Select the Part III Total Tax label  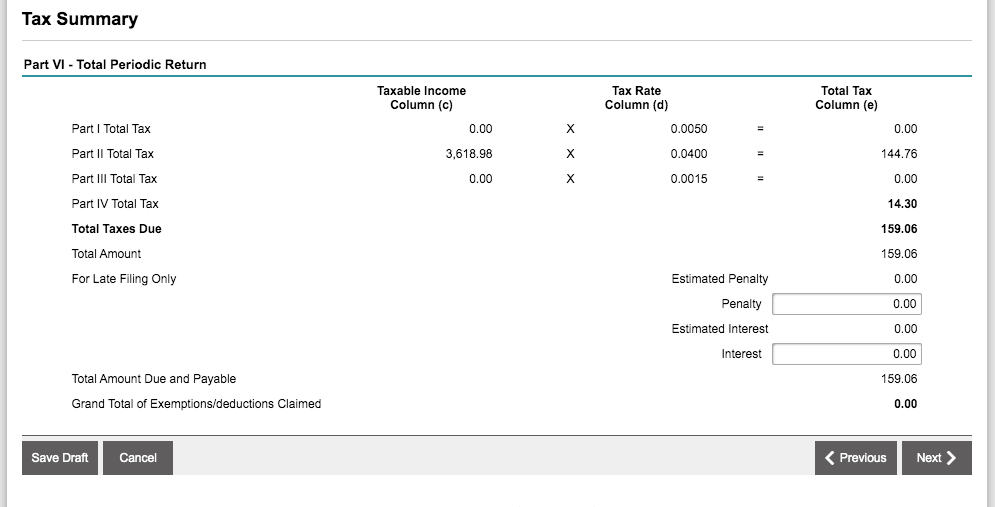pos(114,179)
